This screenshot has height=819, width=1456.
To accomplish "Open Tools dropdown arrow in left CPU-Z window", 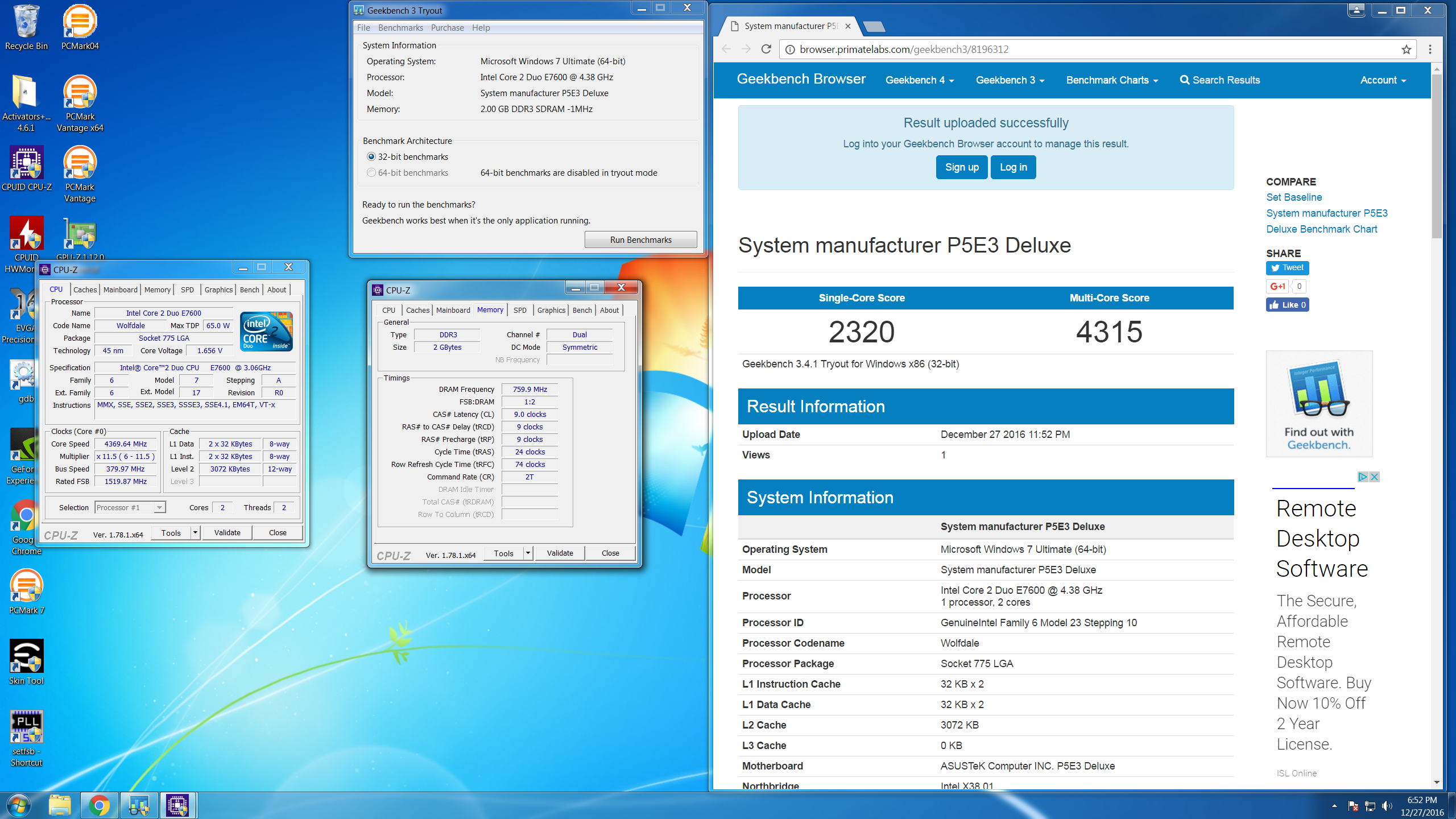I will pyautogui.click(x=195, y=533).
